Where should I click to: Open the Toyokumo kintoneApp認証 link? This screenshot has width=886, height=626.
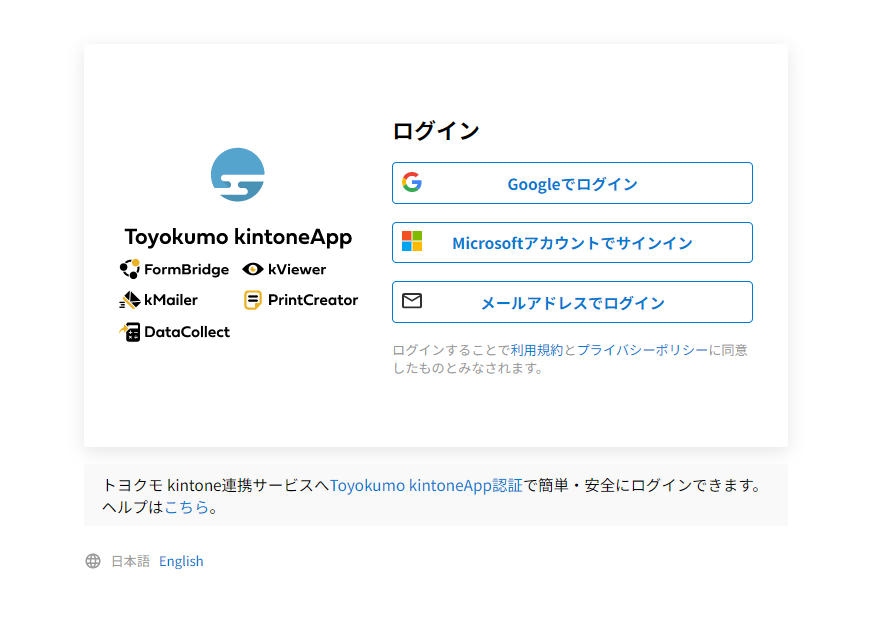pyautogui.click(x=426, y=485)
